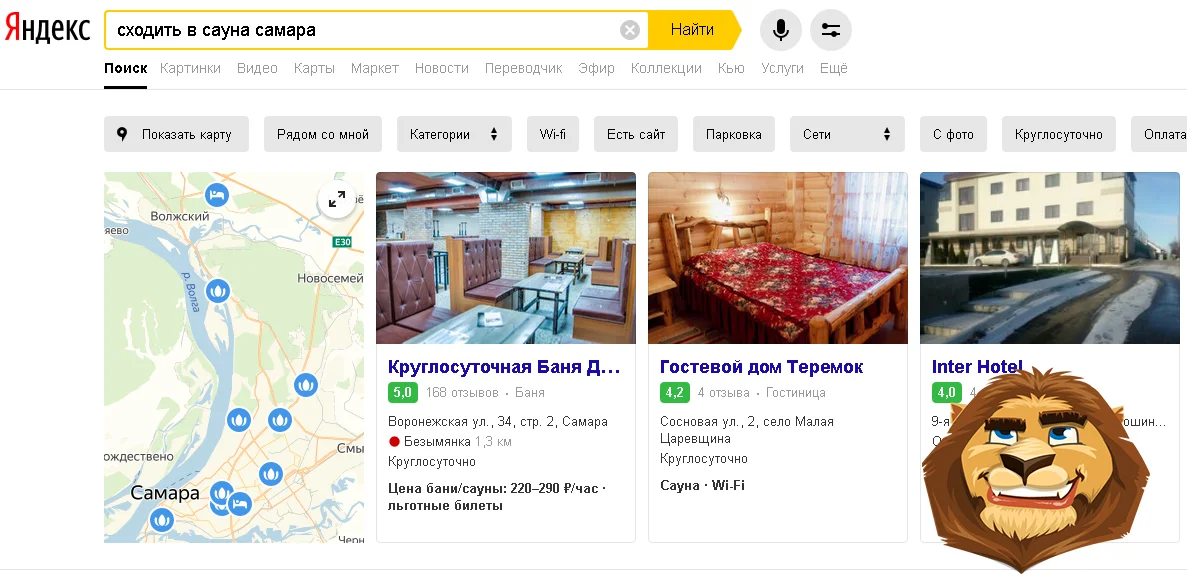
Task: Open the Круглосуточная Баня Д… link
Action: pos(504,367)
